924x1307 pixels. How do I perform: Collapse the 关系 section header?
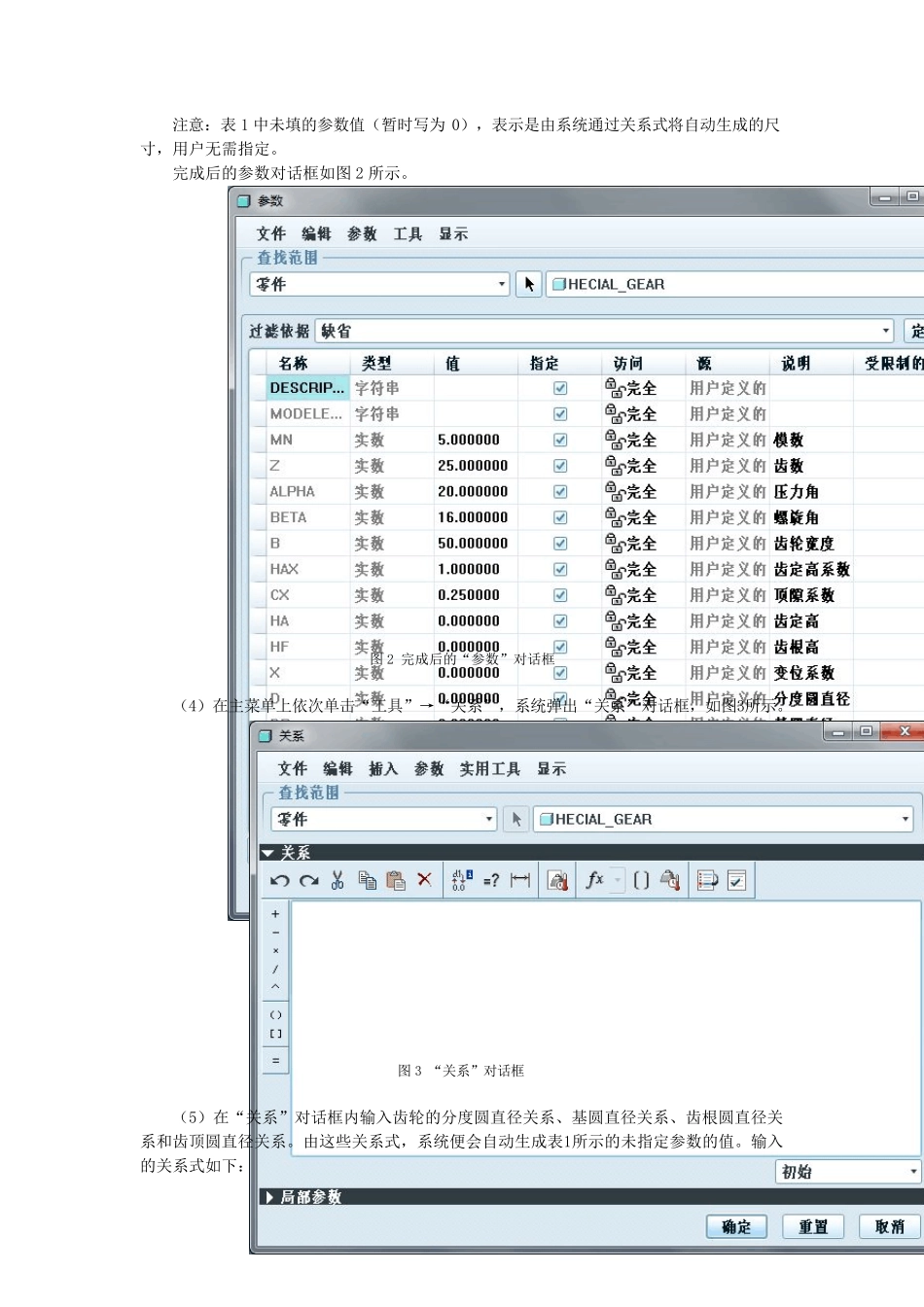267,853
